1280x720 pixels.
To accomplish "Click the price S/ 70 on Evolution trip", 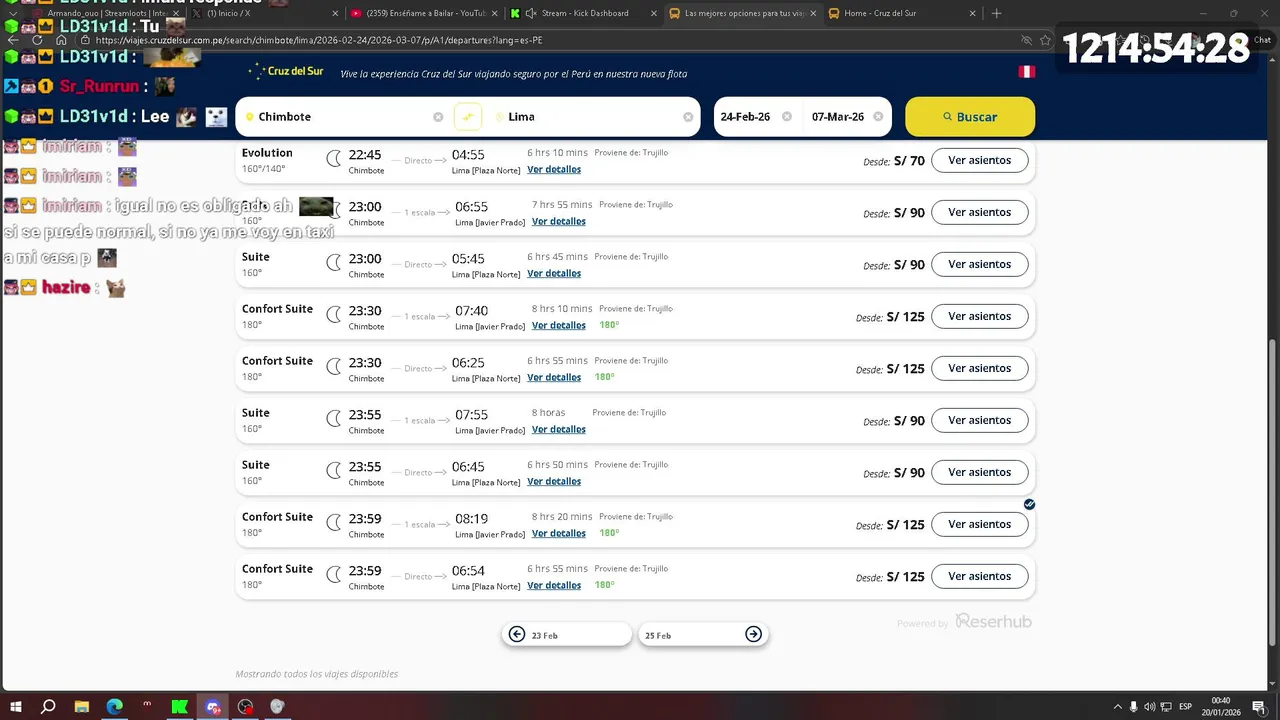I will click(x=909, y=160).
